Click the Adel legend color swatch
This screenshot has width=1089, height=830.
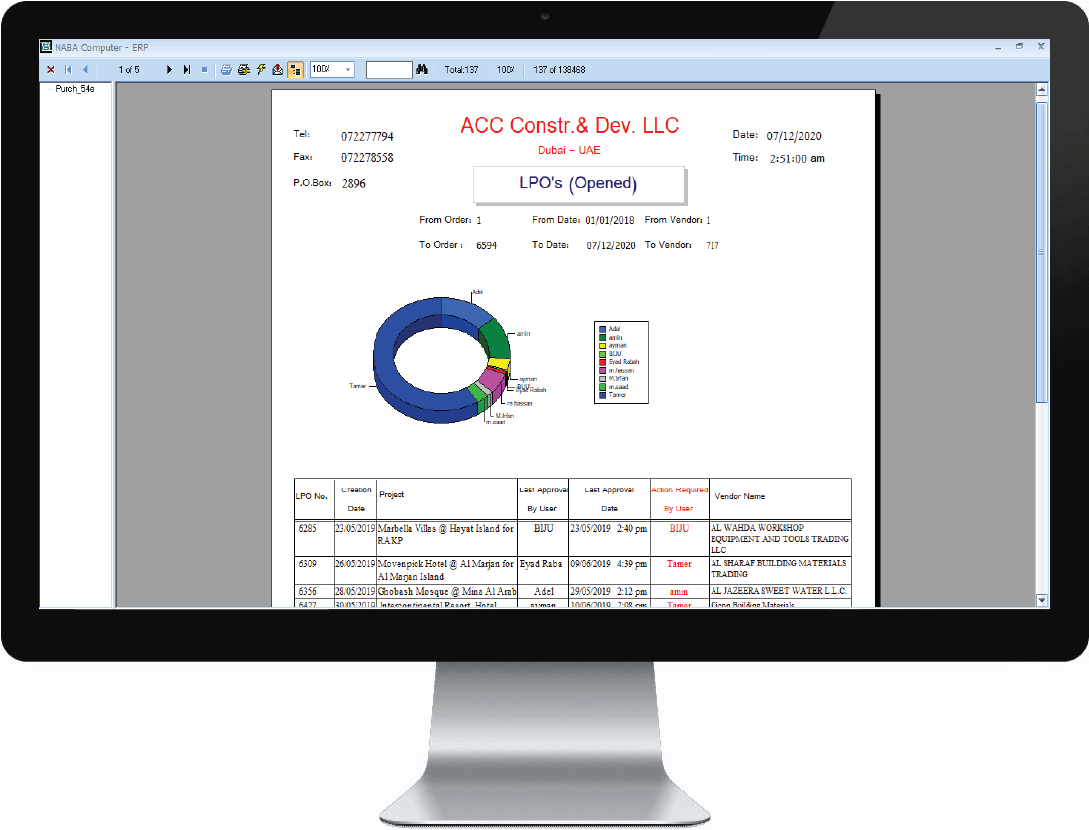coord(602,329)
